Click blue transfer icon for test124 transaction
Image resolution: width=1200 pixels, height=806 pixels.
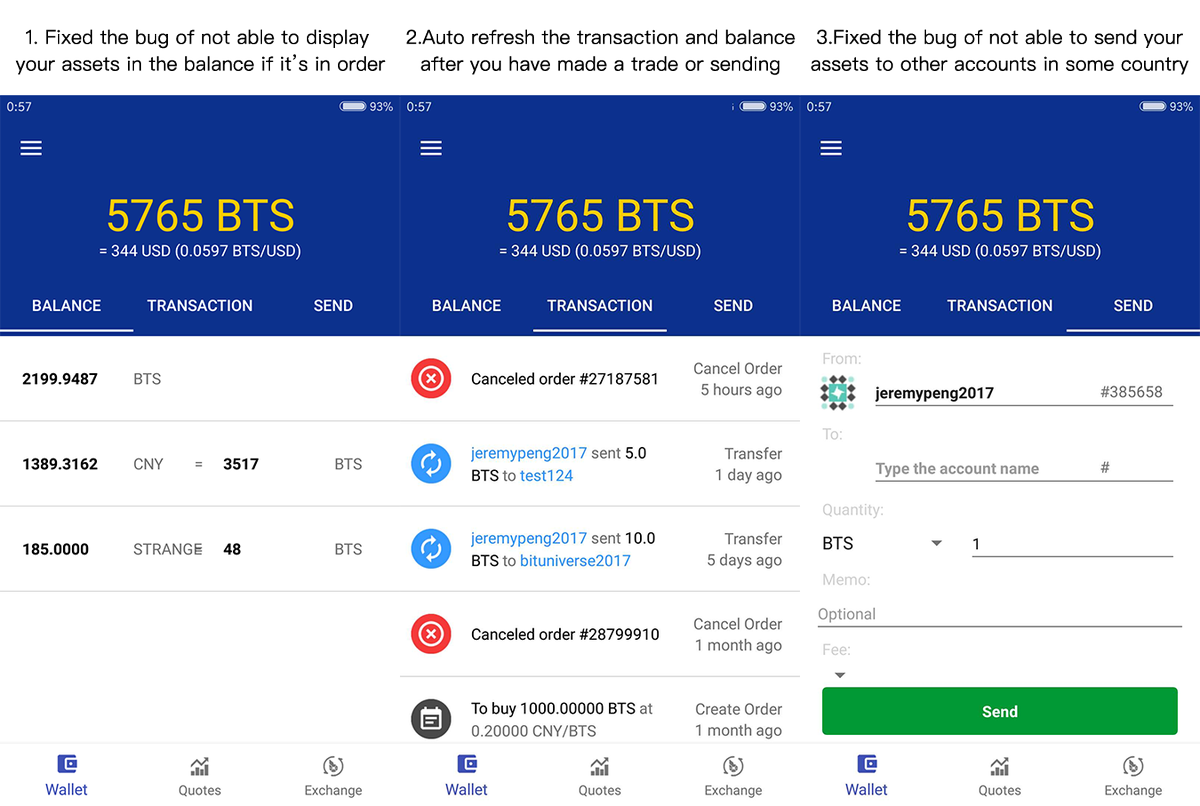431,464
